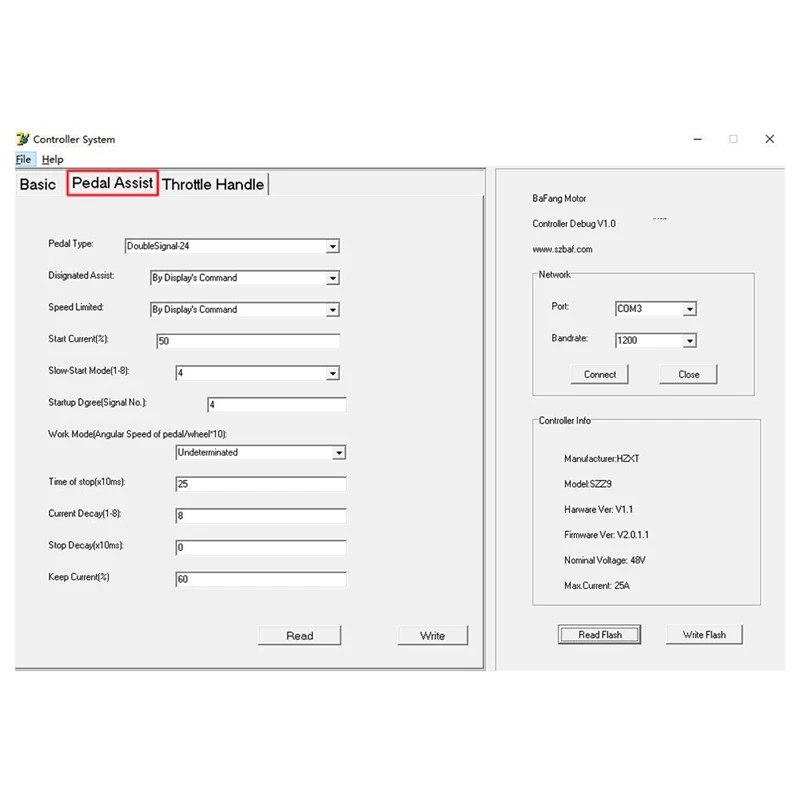Click the Connect button

click(x=599, y=374)
